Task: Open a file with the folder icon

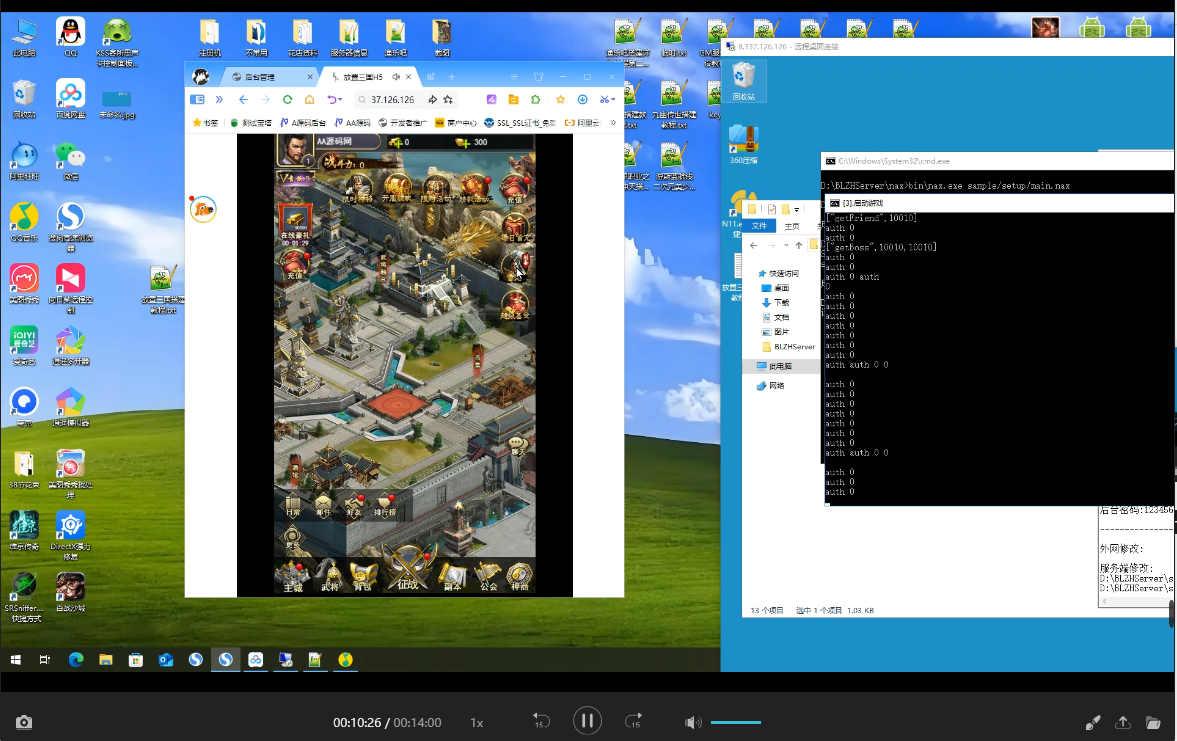Action: click(1153, 722)
